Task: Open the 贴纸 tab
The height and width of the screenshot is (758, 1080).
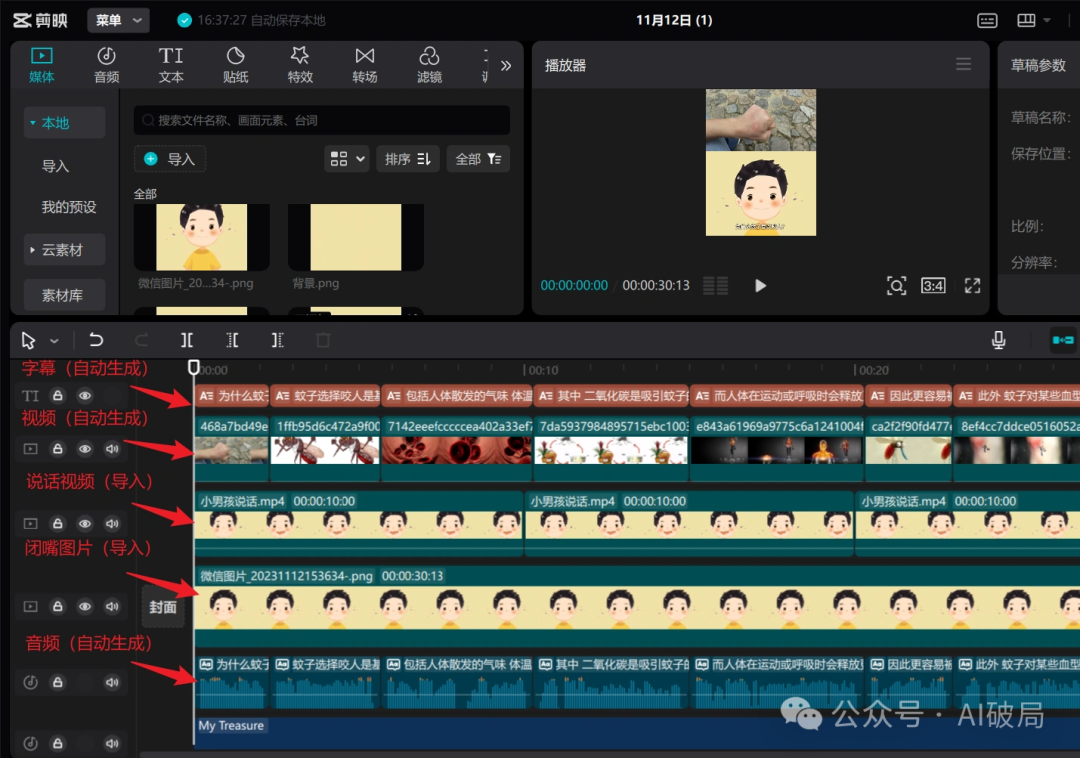Action: [236, 65]
